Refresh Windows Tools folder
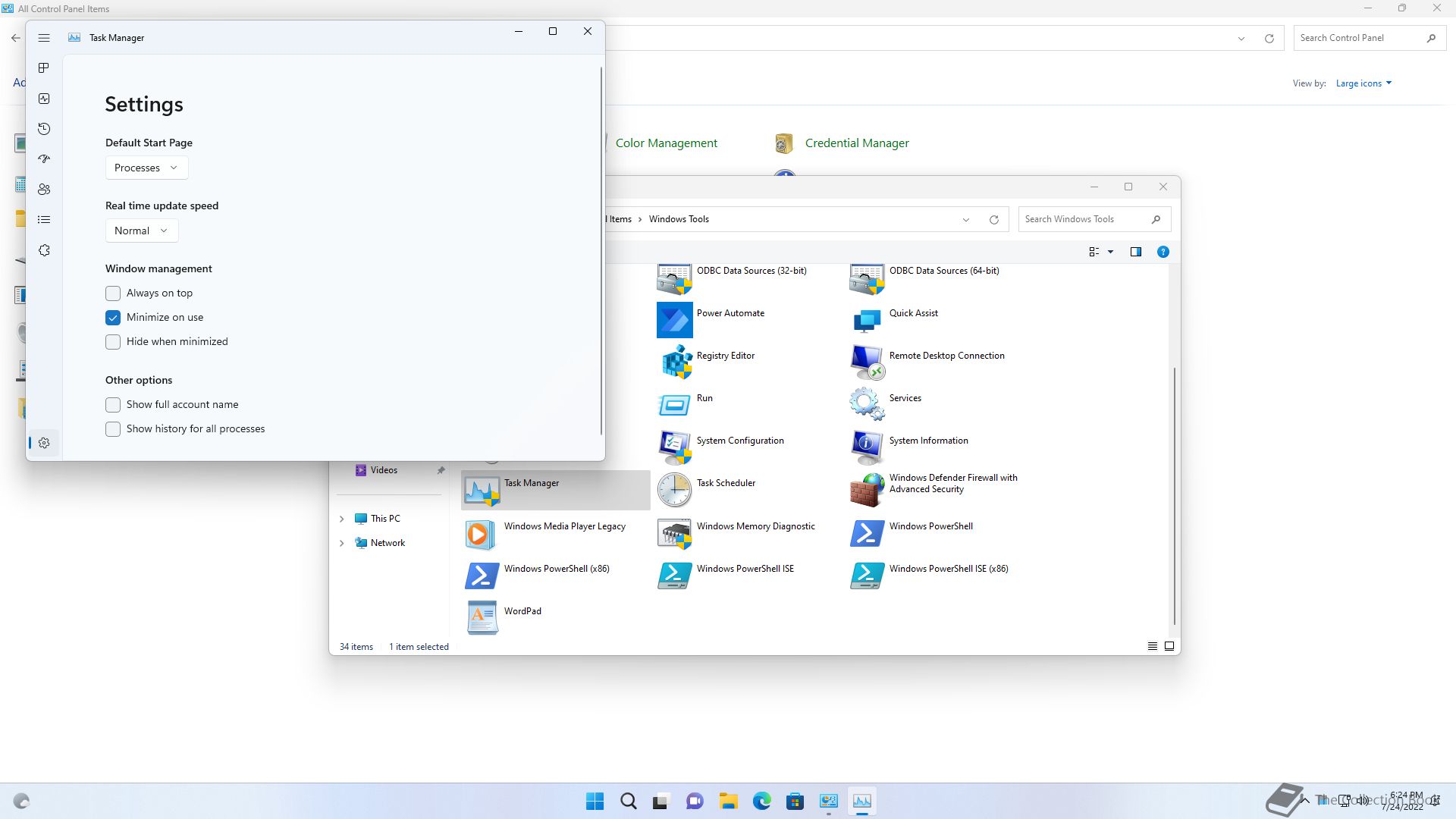Viewport: 1456px width, 819px height. click(x=993, y=220)
